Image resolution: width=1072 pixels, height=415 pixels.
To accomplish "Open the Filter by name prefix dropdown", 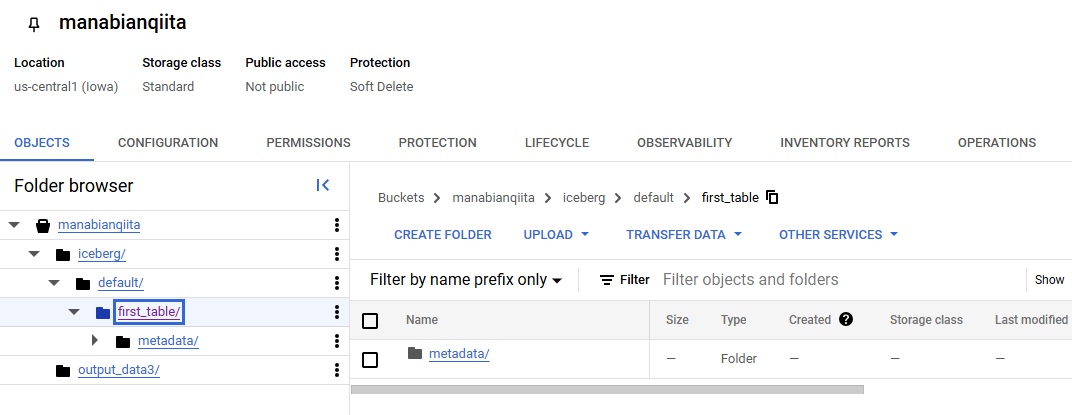I will click(x=466, y=280).
